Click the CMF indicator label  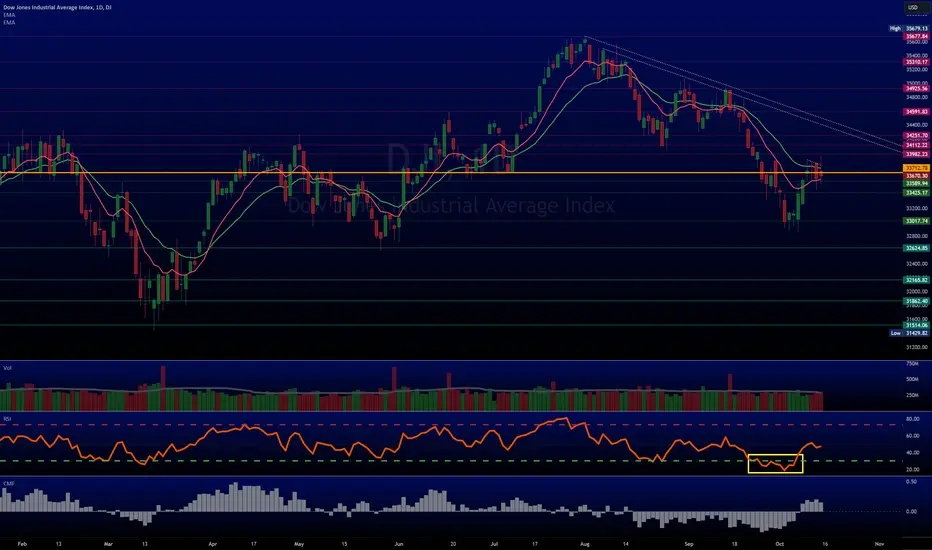tap(8, 483)
